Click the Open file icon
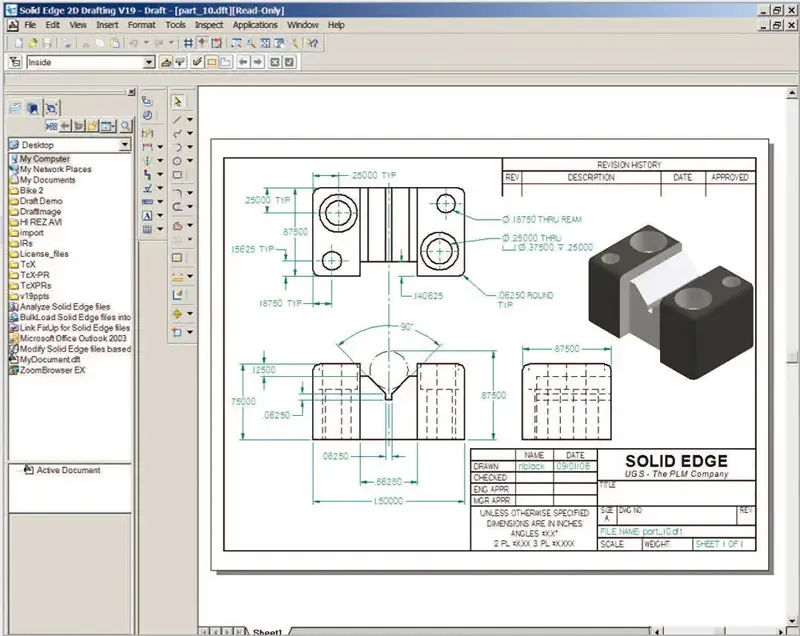Screen dimensions: 800x636 pos(33,43)
